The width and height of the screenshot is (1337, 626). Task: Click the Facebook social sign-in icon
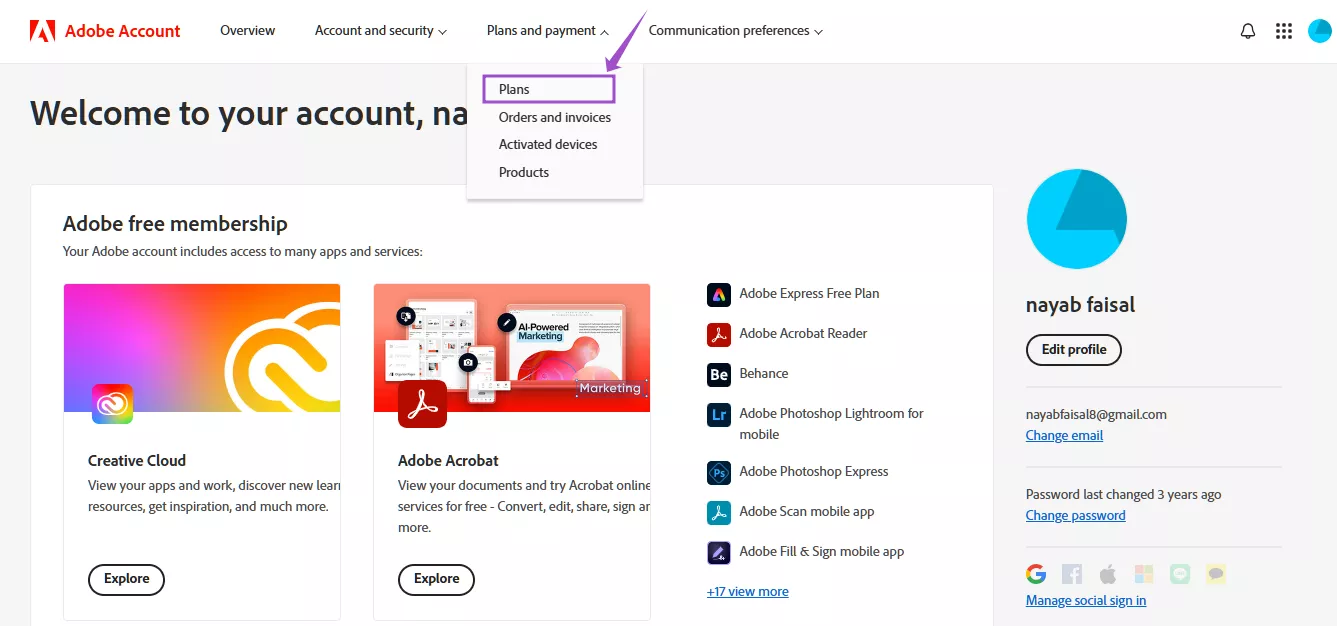tap(1071, 573)
